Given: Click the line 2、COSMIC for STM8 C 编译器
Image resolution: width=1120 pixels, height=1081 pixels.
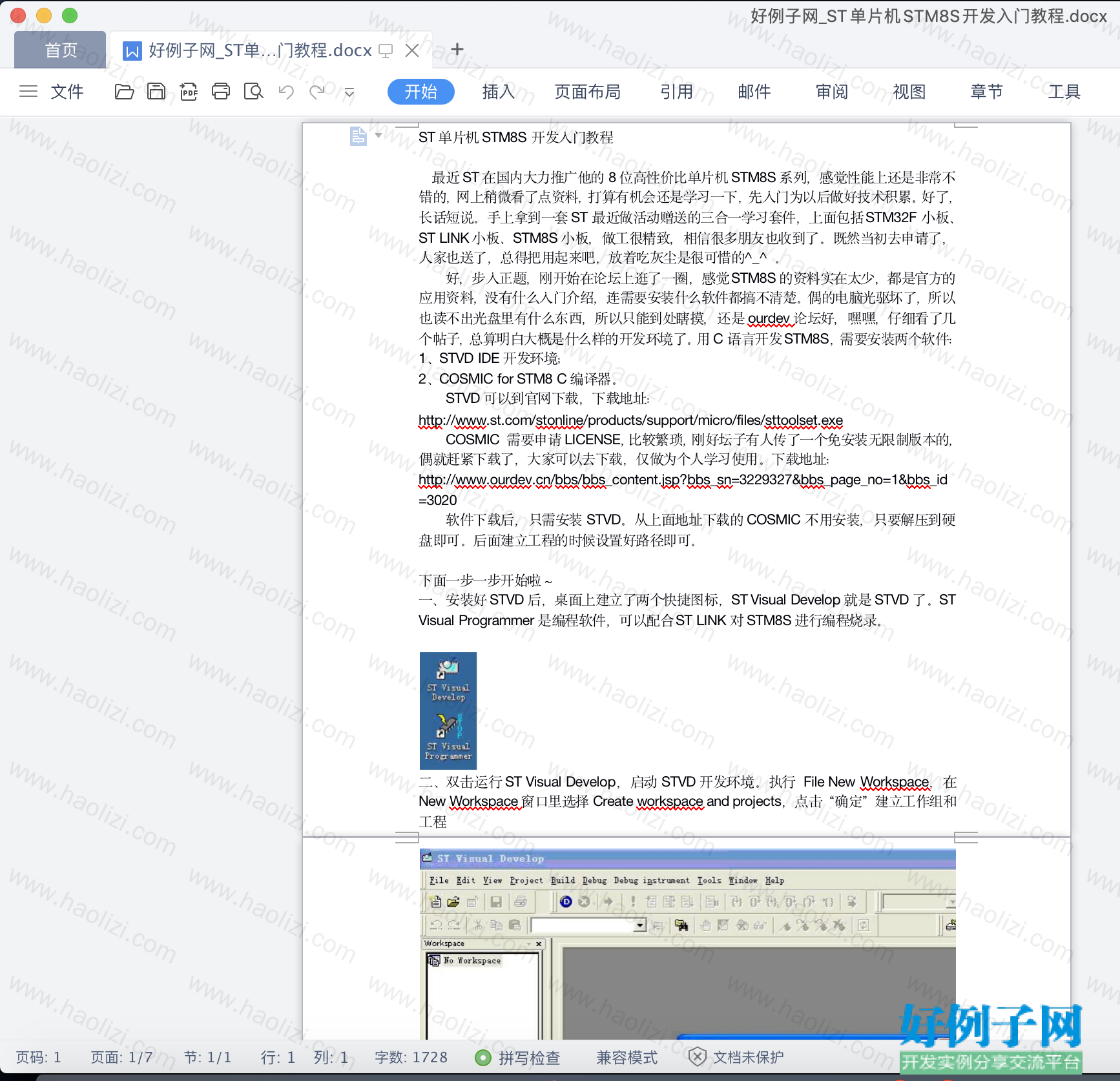Looking at the screenshot, I should coord(518,379).
